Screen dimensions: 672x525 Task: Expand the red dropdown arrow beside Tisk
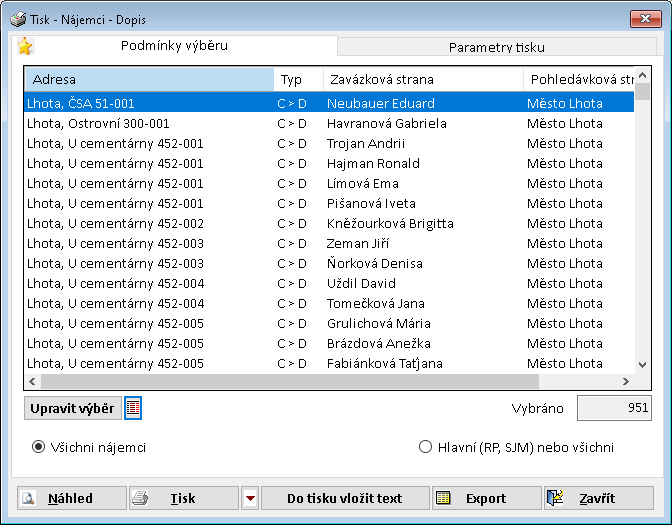click(x=250, y=498)
